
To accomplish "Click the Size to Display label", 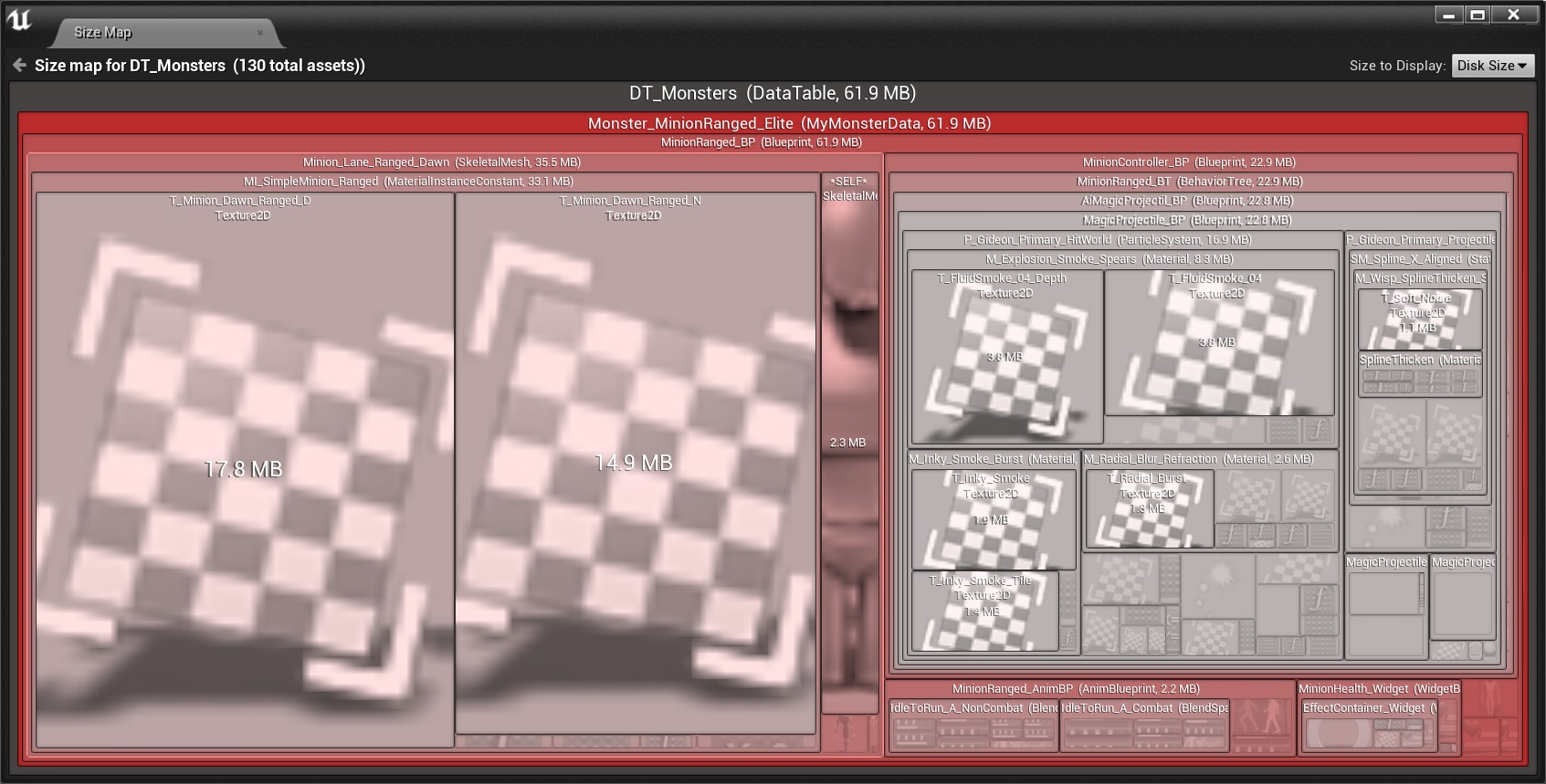I will tap(1397, 66).
